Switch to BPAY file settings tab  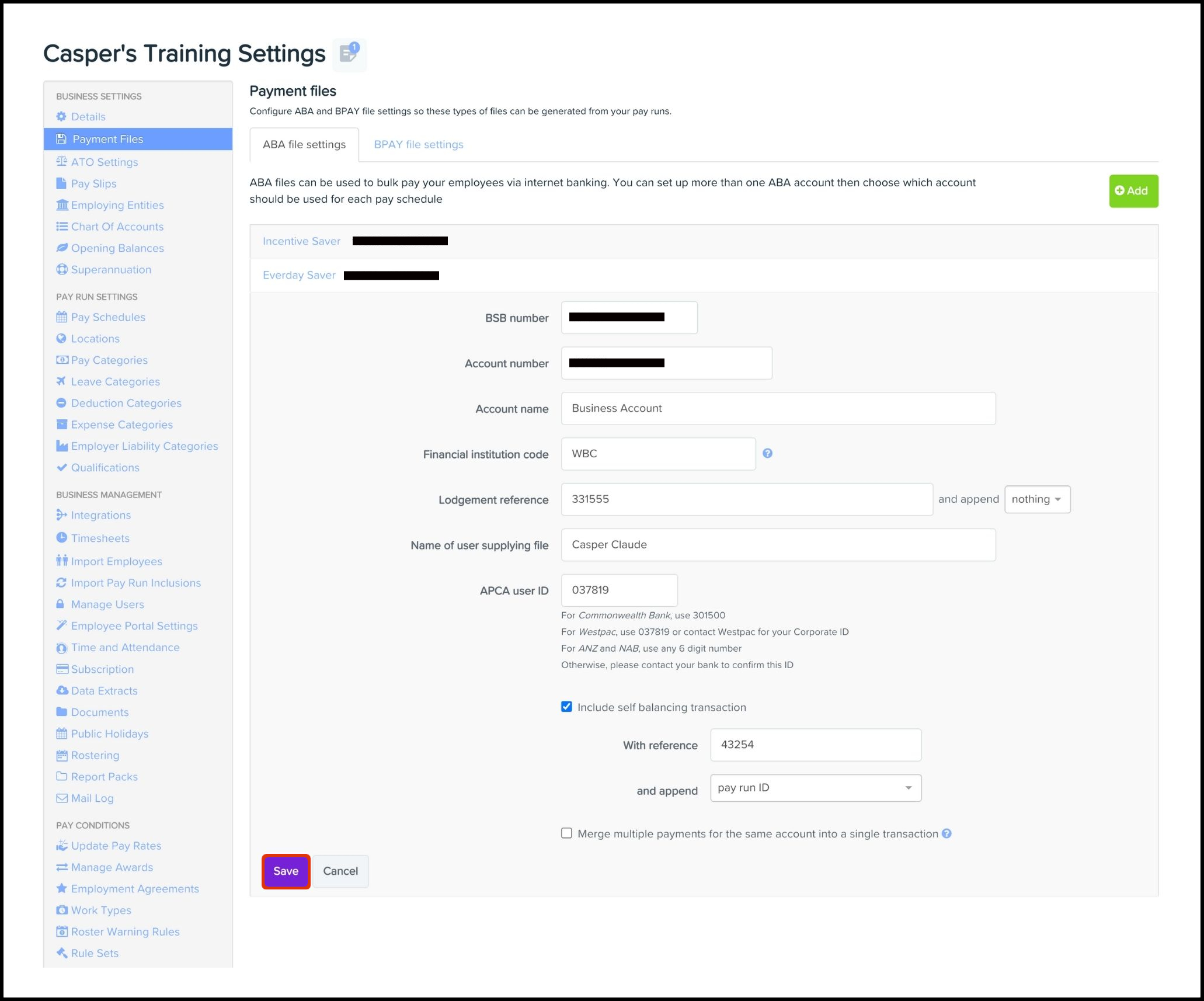point(418,144)
